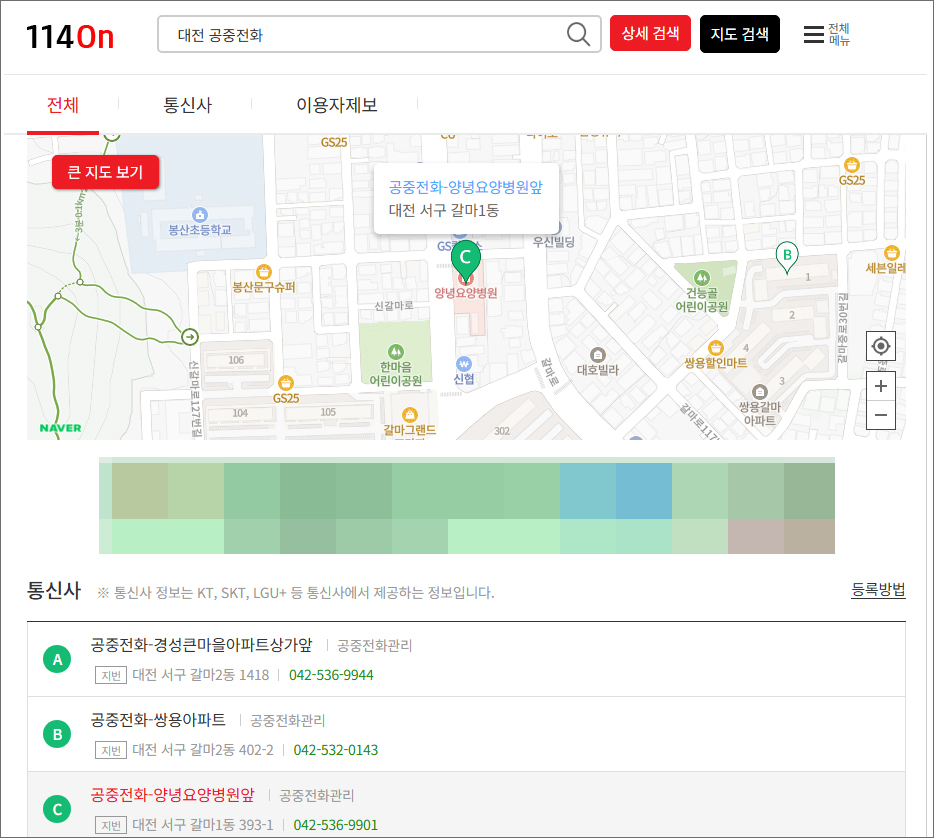Open the 통신사 tab
The image size is (934, 838).
click(x=188, y=105)
